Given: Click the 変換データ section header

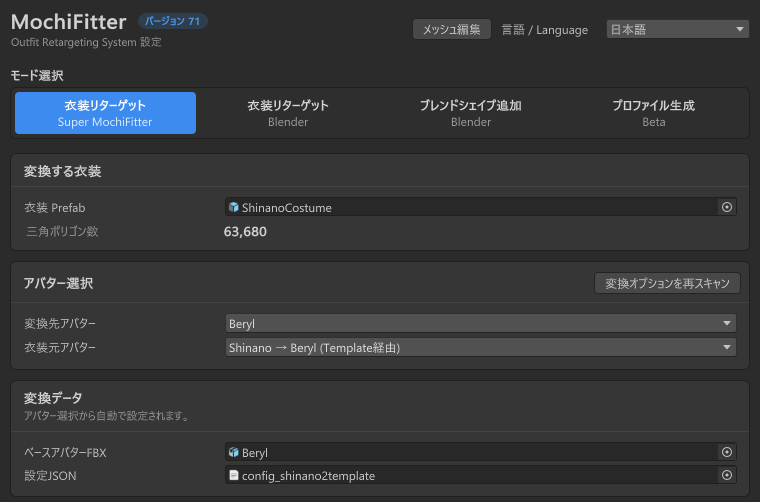Looking at the screenshot, I should pyautogui.click(x=53, y=398).
